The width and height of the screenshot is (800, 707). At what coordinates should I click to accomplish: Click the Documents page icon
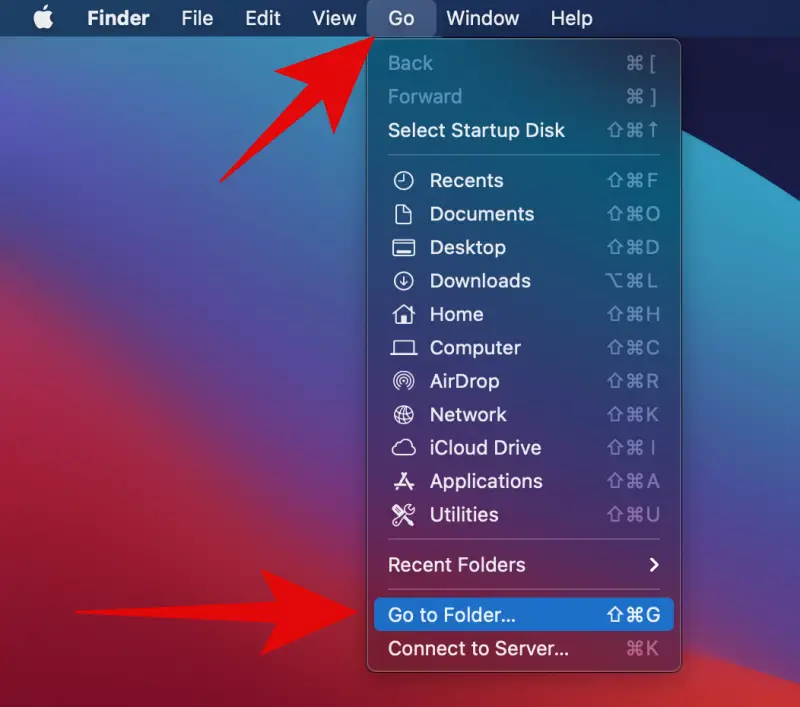(x=403, y=214)
